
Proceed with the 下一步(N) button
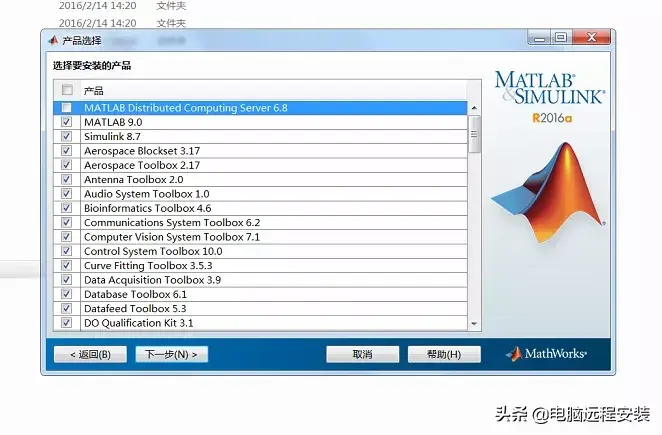click(171, 354)
